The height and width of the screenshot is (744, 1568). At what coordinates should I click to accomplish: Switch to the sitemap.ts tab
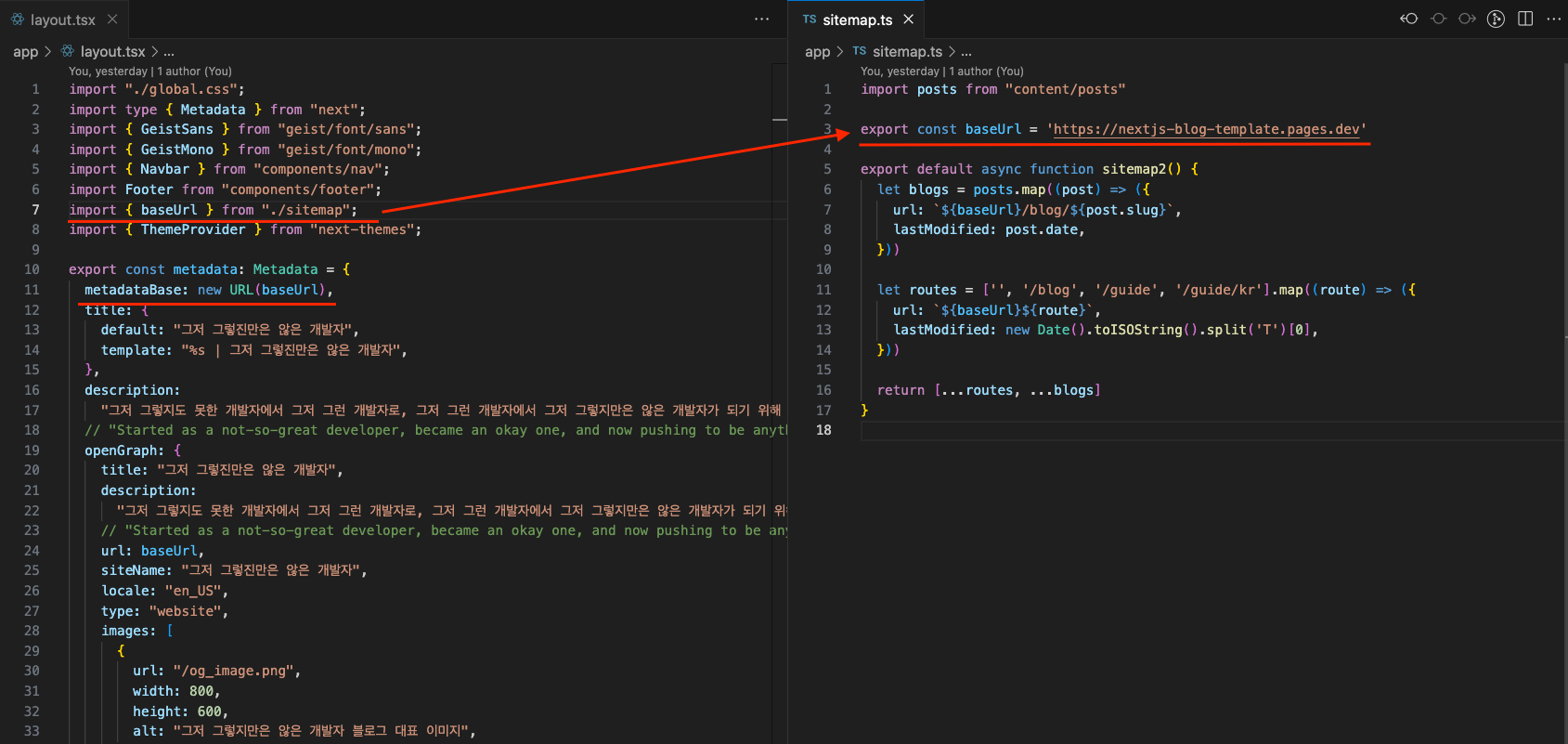coord(857,20)
